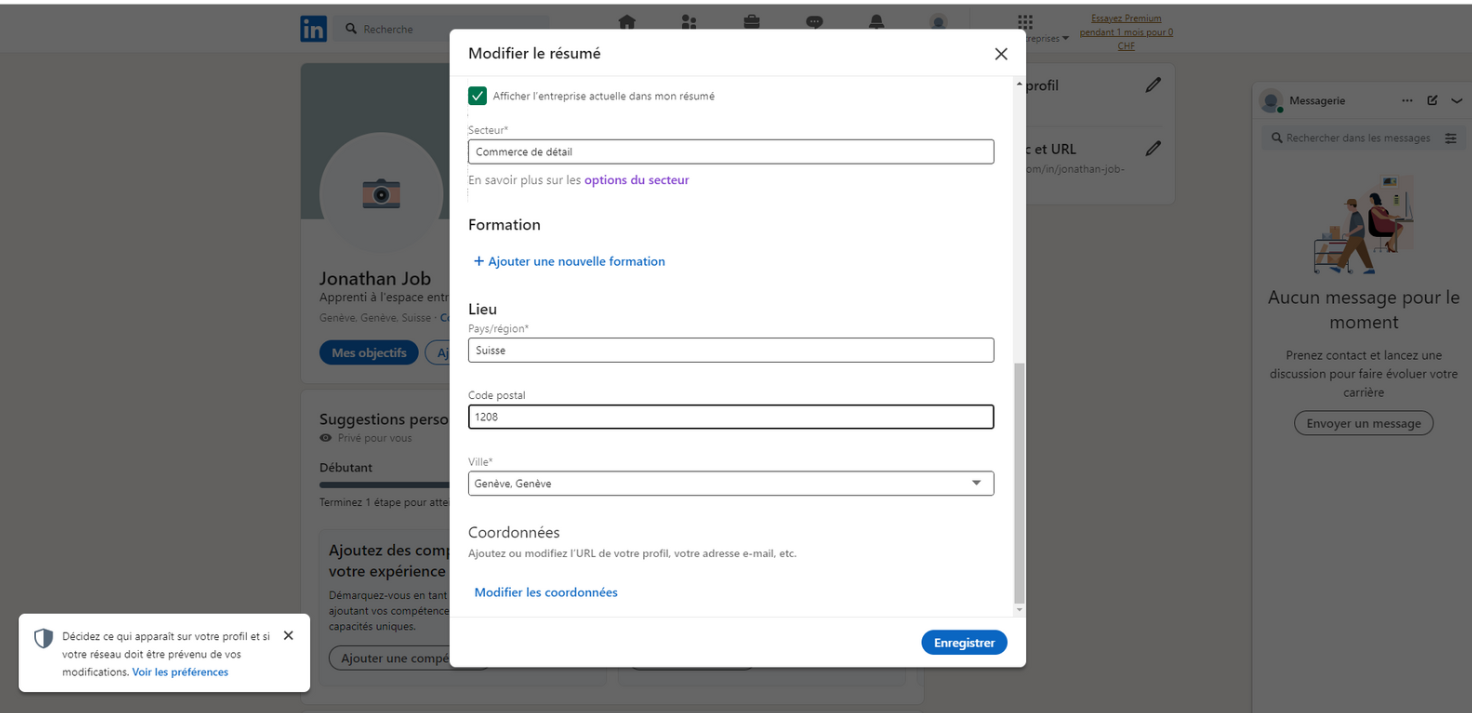The width and height of the screenshot is (1472, 713).
Task: Open the My Network people icon
Action: (689, 22)
